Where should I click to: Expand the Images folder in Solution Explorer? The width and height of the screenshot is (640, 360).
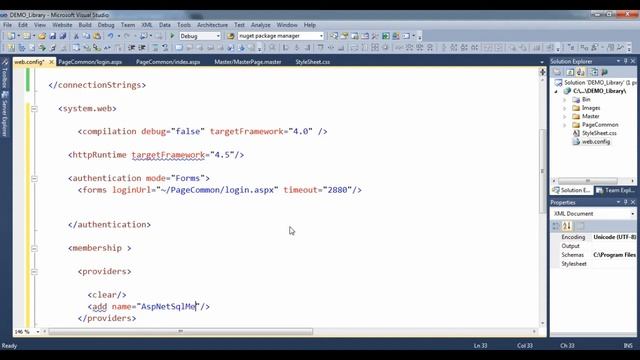point(565,108)
